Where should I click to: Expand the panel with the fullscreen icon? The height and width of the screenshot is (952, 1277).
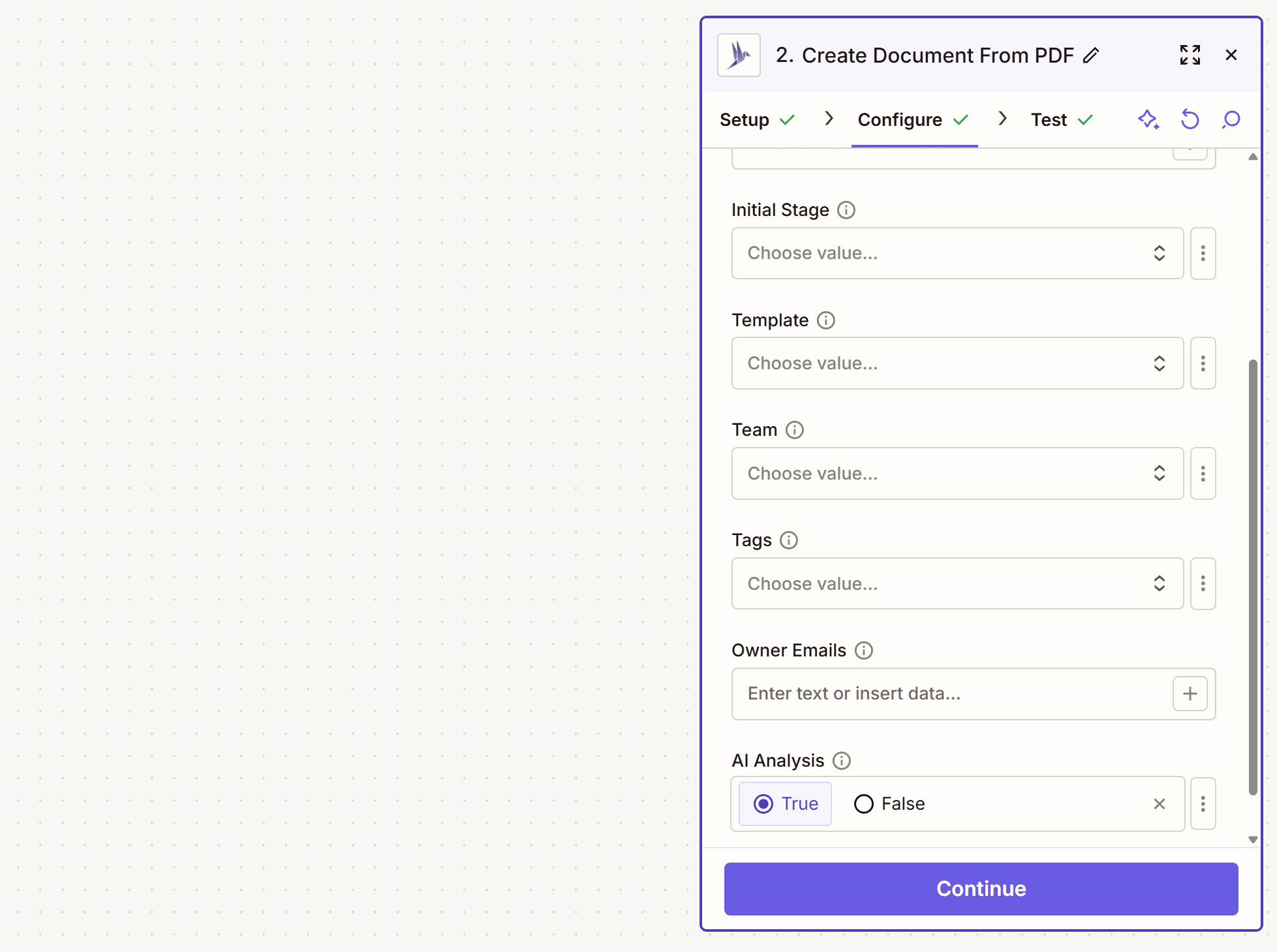click(x=1190, y=55)
